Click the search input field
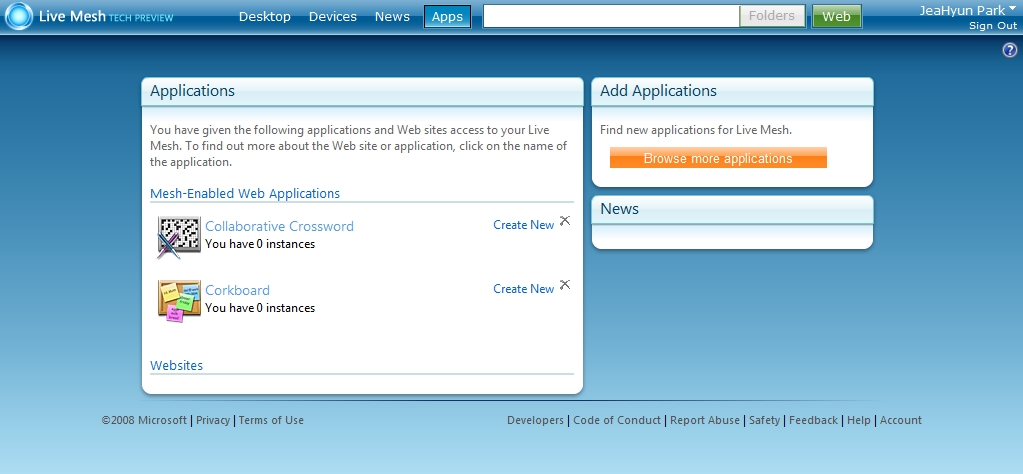 tap(611, 16)
